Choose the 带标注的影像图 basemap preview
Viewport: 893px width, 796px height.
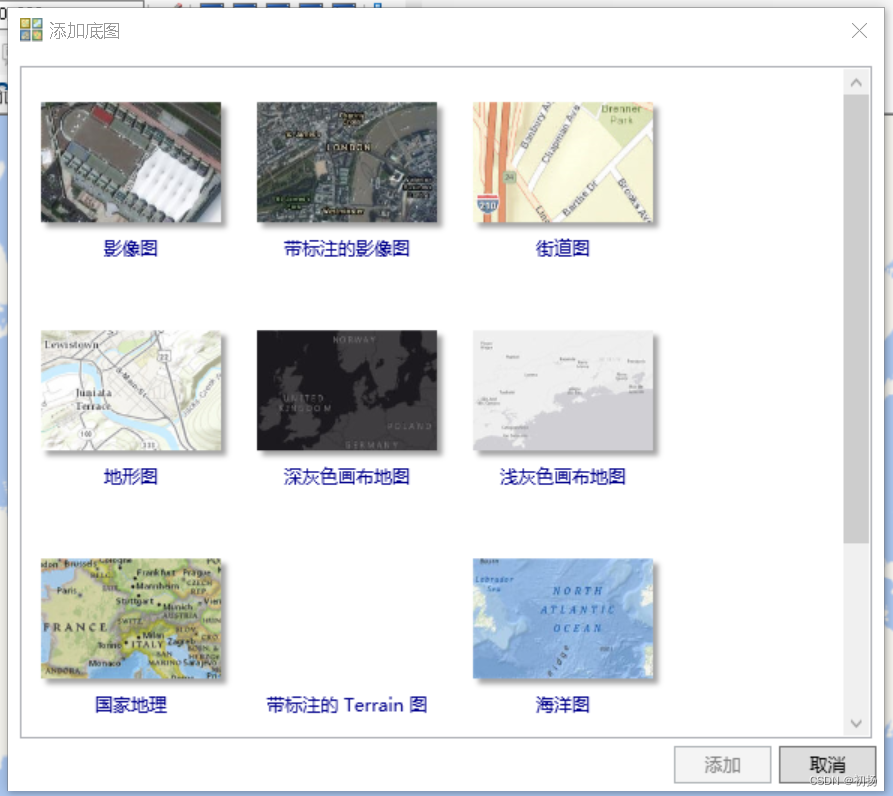[x=346, y=163]
